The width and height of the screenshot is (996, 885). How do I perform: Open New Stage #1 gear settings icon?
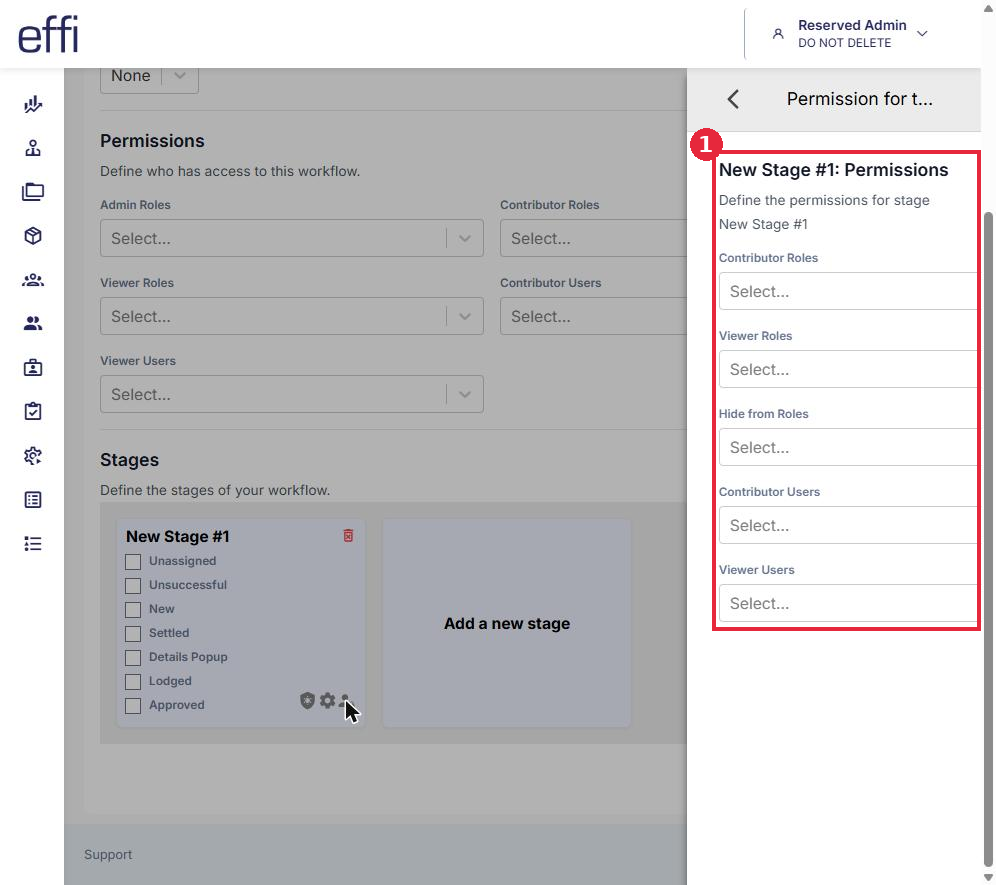tap(327, 700)
